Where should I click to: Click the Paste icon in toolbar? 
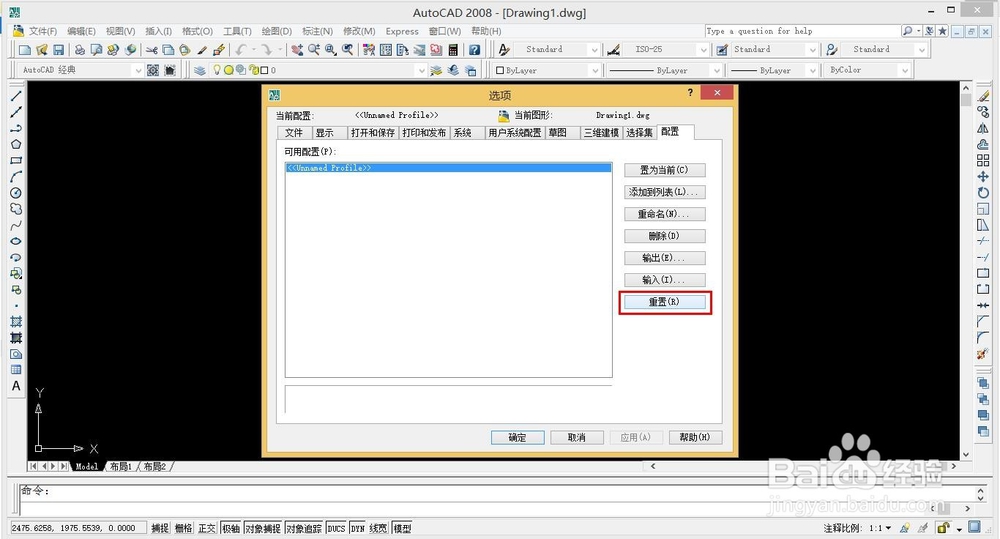(x=185, y=50)
